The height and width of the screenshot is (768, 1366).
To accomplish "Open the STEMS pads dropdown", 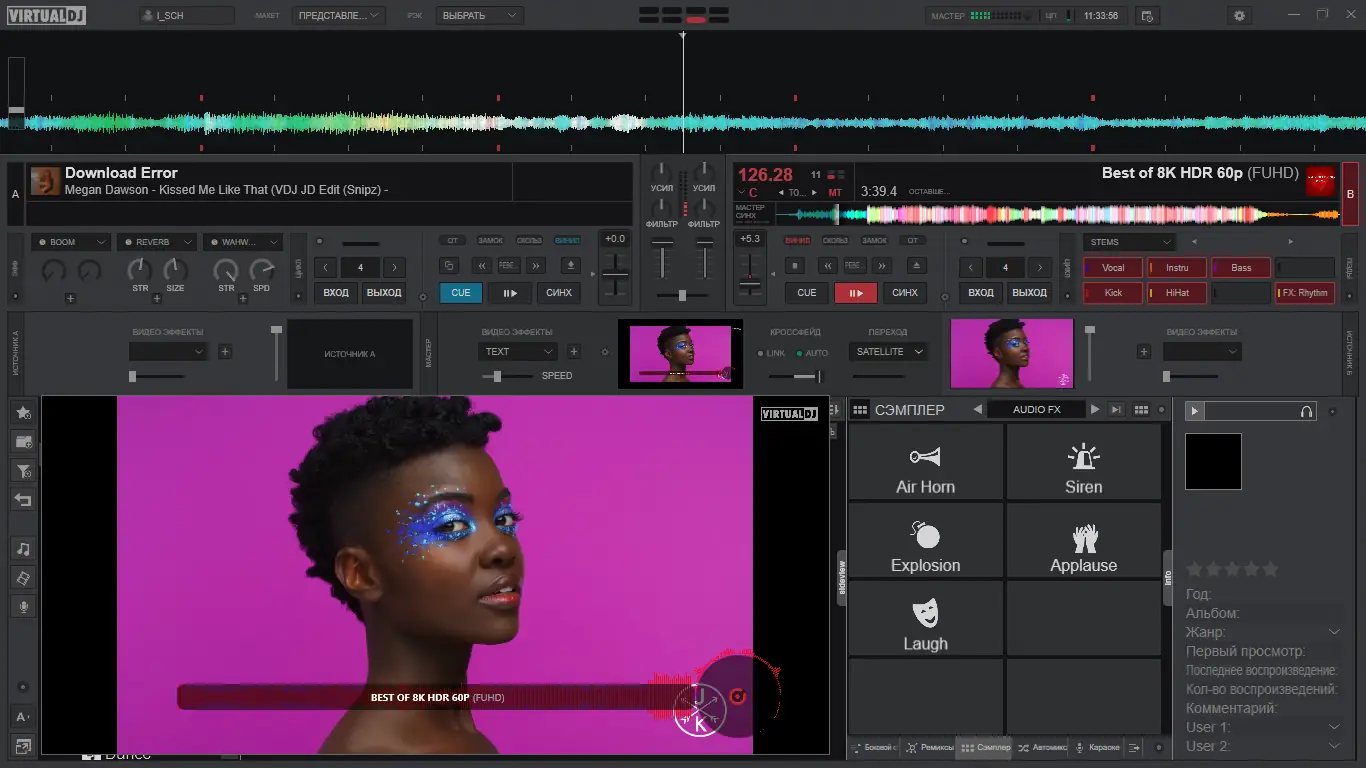I will click(x=1128, y=242).
